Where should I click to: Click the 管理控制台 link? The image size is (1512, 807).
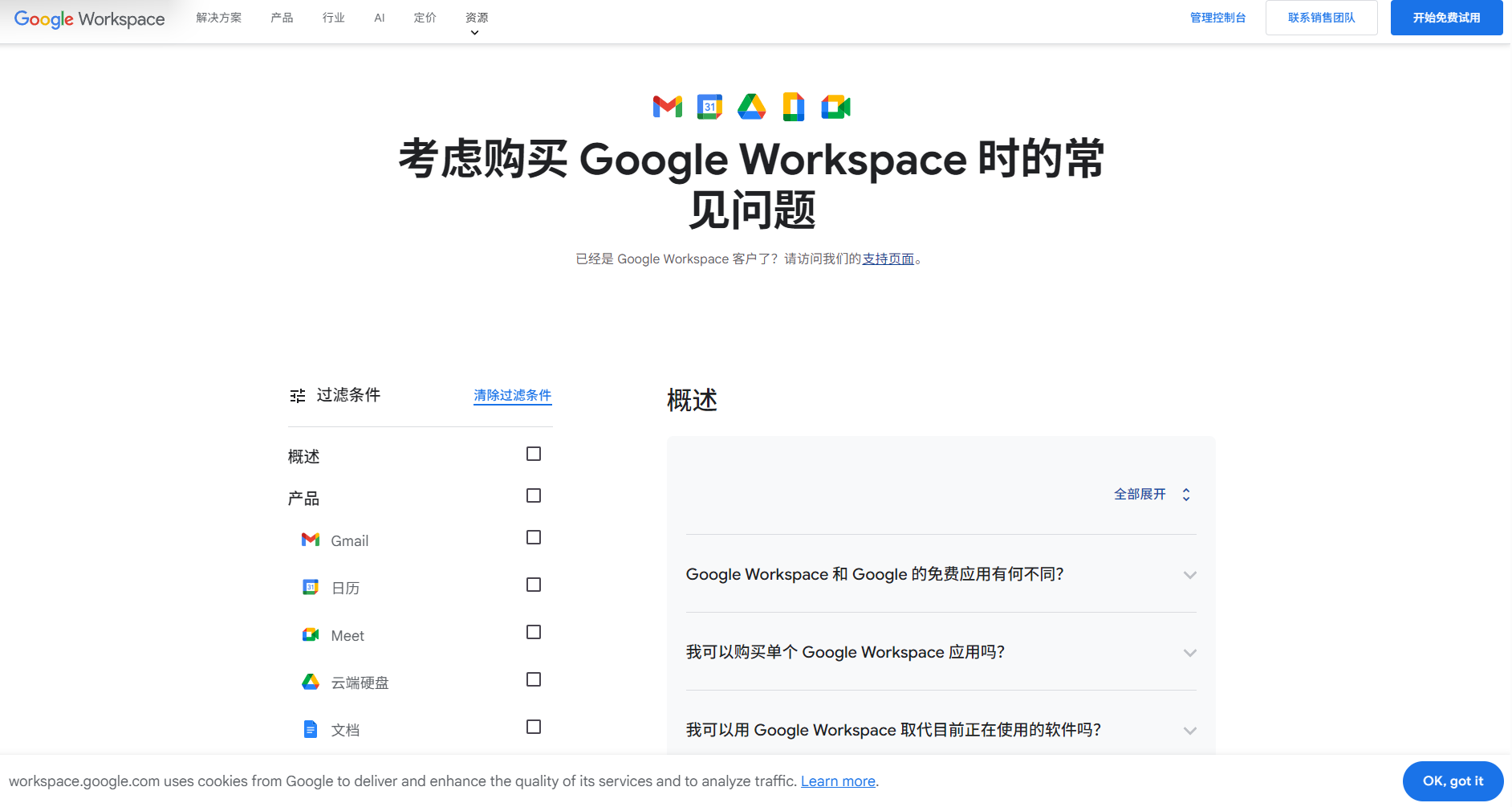pos(1217,18)
